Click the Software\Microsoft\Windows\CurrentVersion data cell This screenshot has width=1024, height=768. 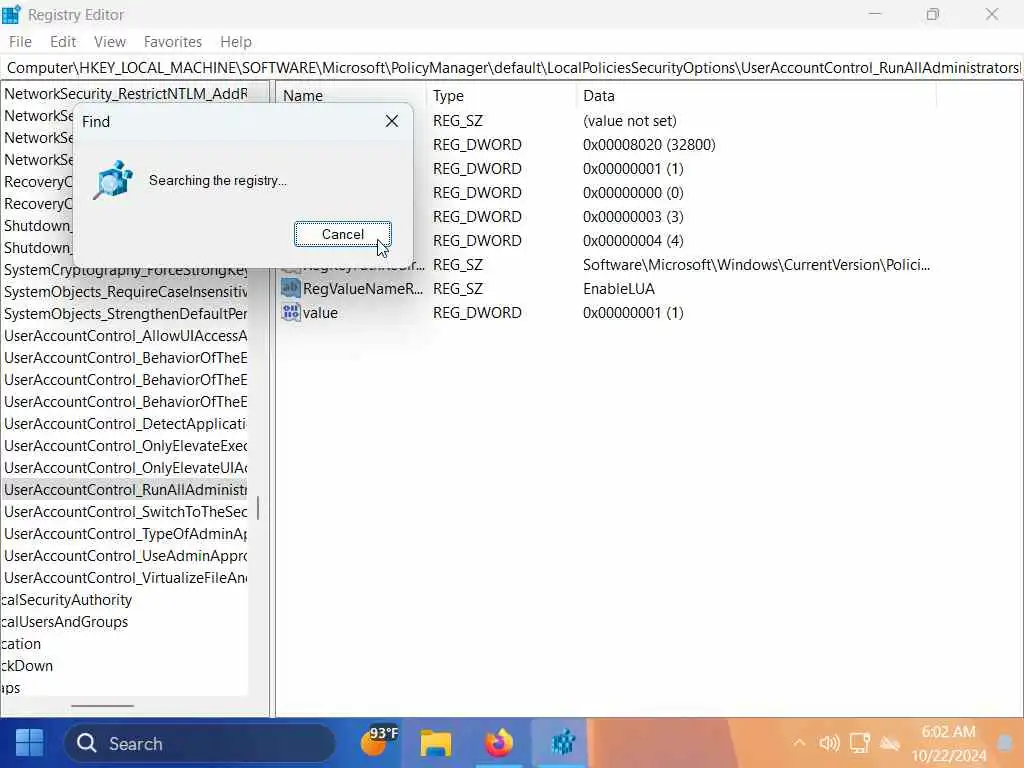(756, 265)
